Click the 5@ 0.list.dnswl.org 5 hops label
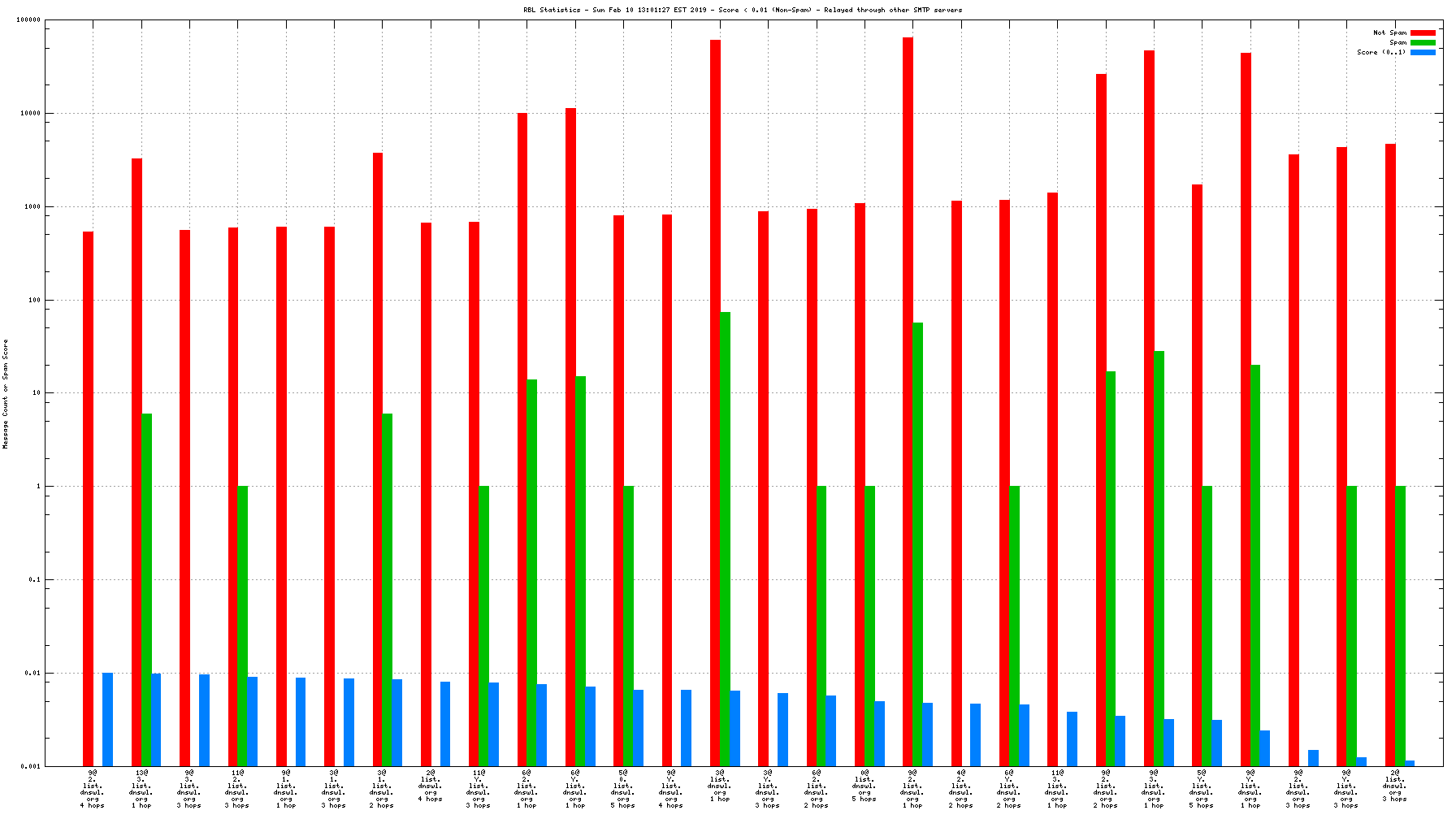 pos(623,789)
